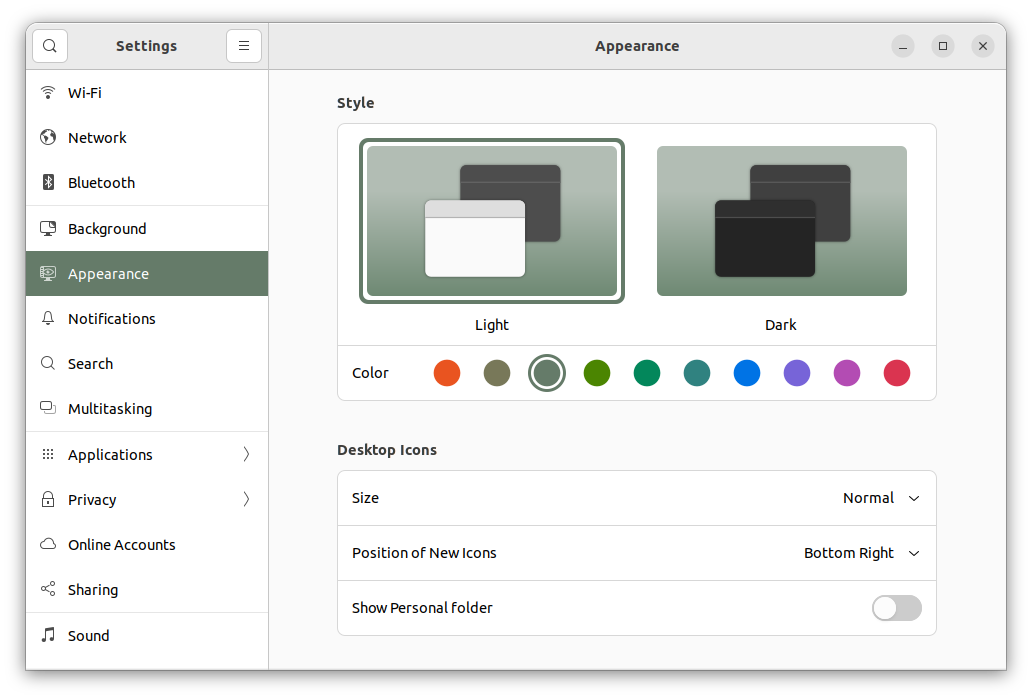1032x699 pixels.
Task: Click the Sound music note icon
Action: click(48, 636)
